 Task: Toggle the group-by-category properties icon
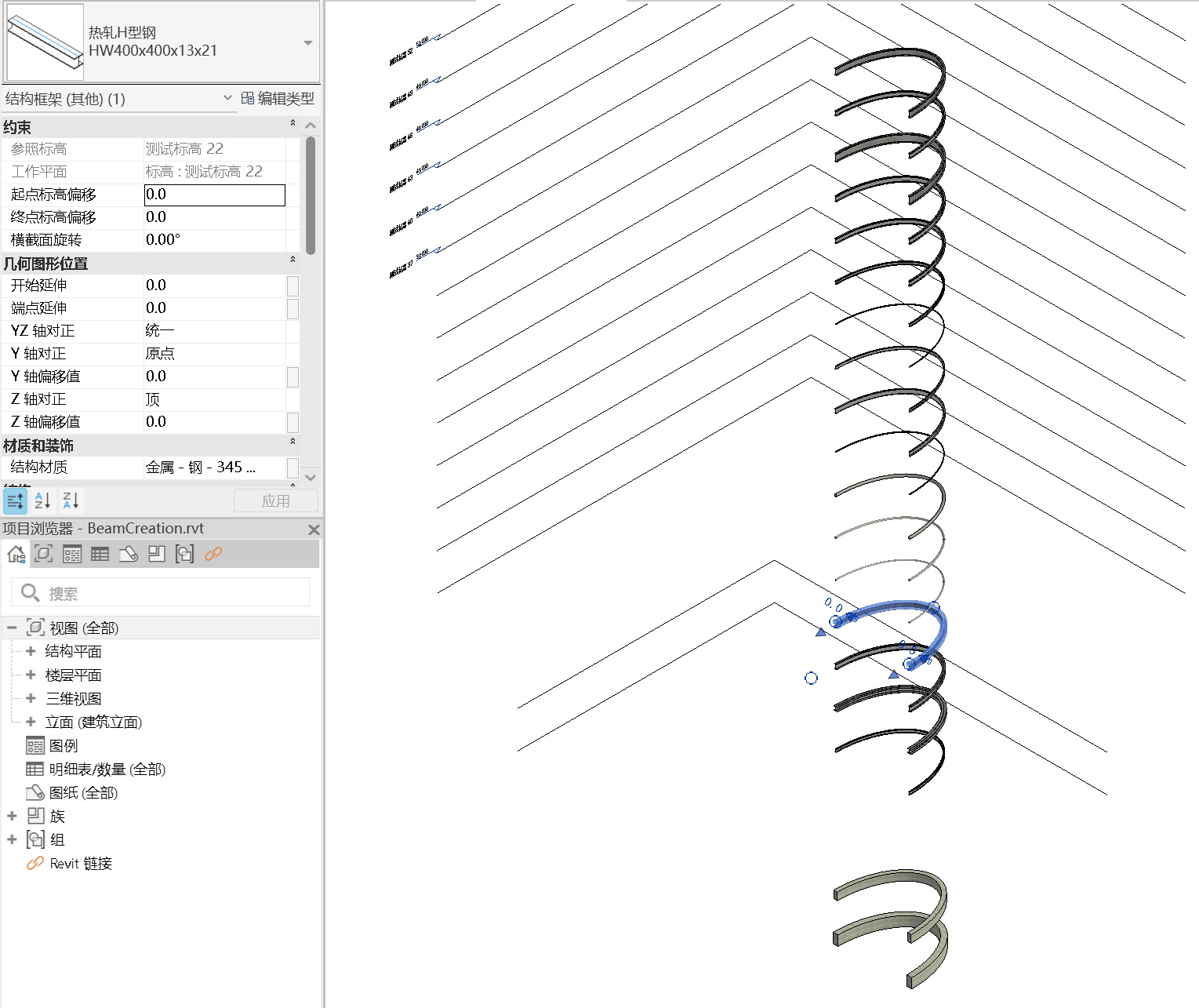coord(15,500)
